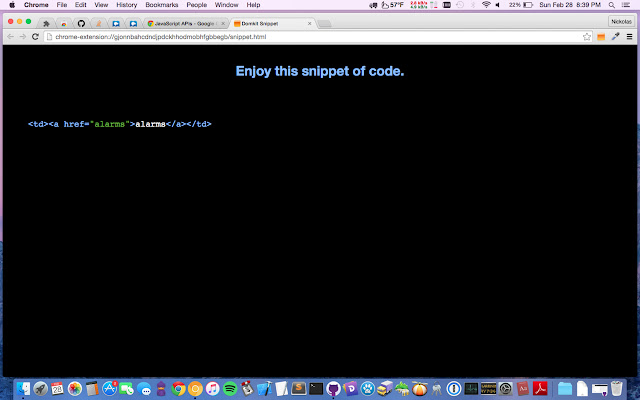The height and width of the screenshot is (400, 640).
Task: Open Photos from the Dock
Action: click(75, 388)
